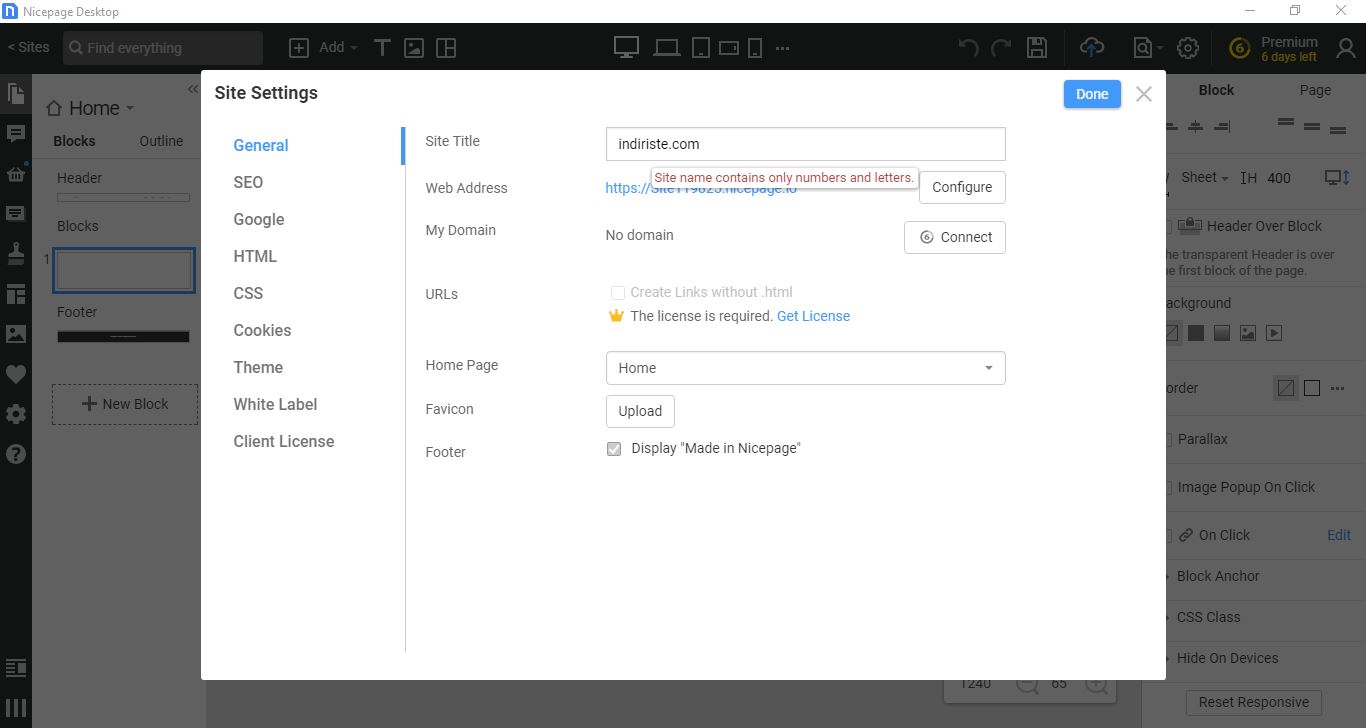1366x728 pixels.
Task: Open the help question mark icon
Action: pyautogui.click(x=16, y=454)
